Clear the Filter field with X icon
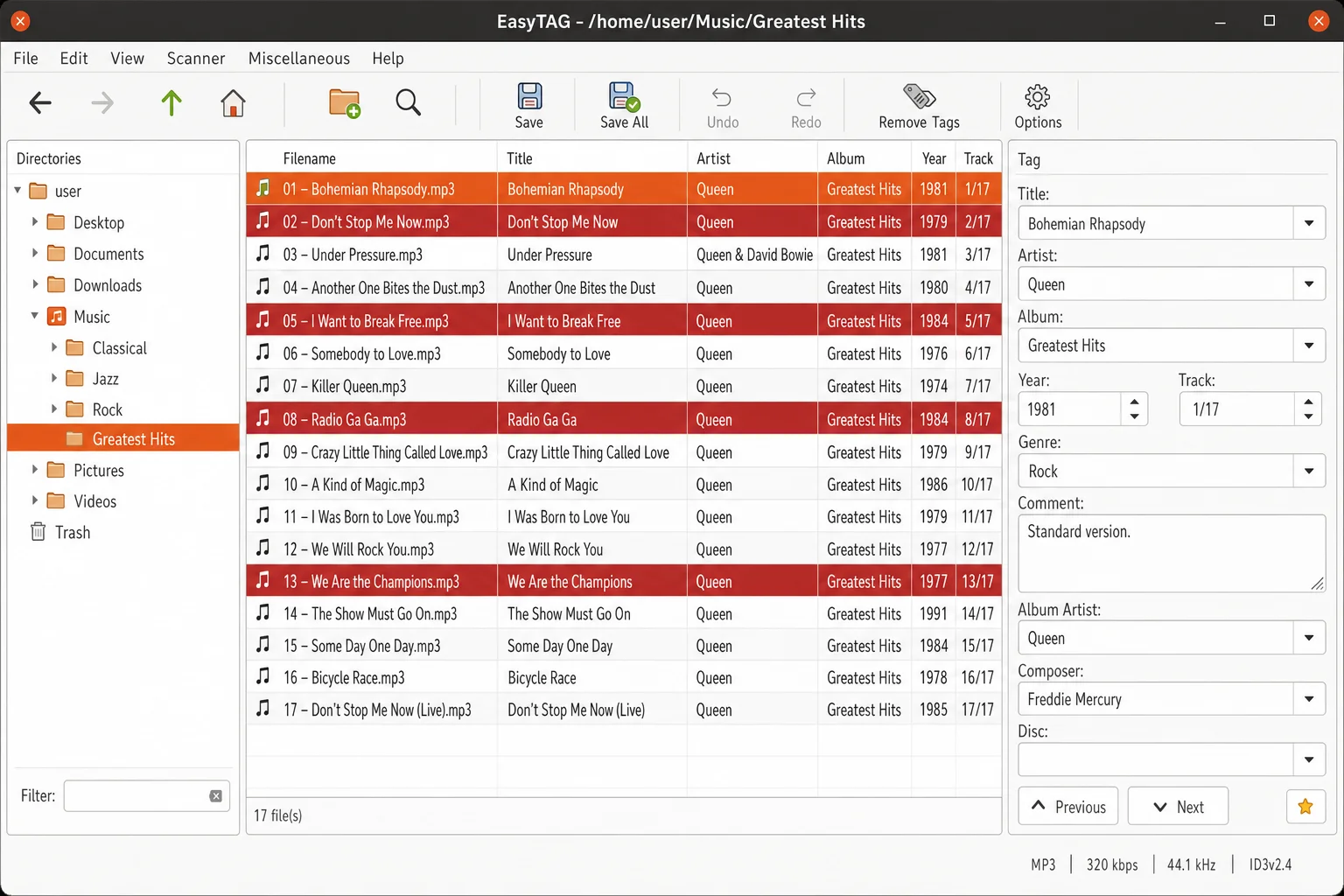 click(215, 795)
